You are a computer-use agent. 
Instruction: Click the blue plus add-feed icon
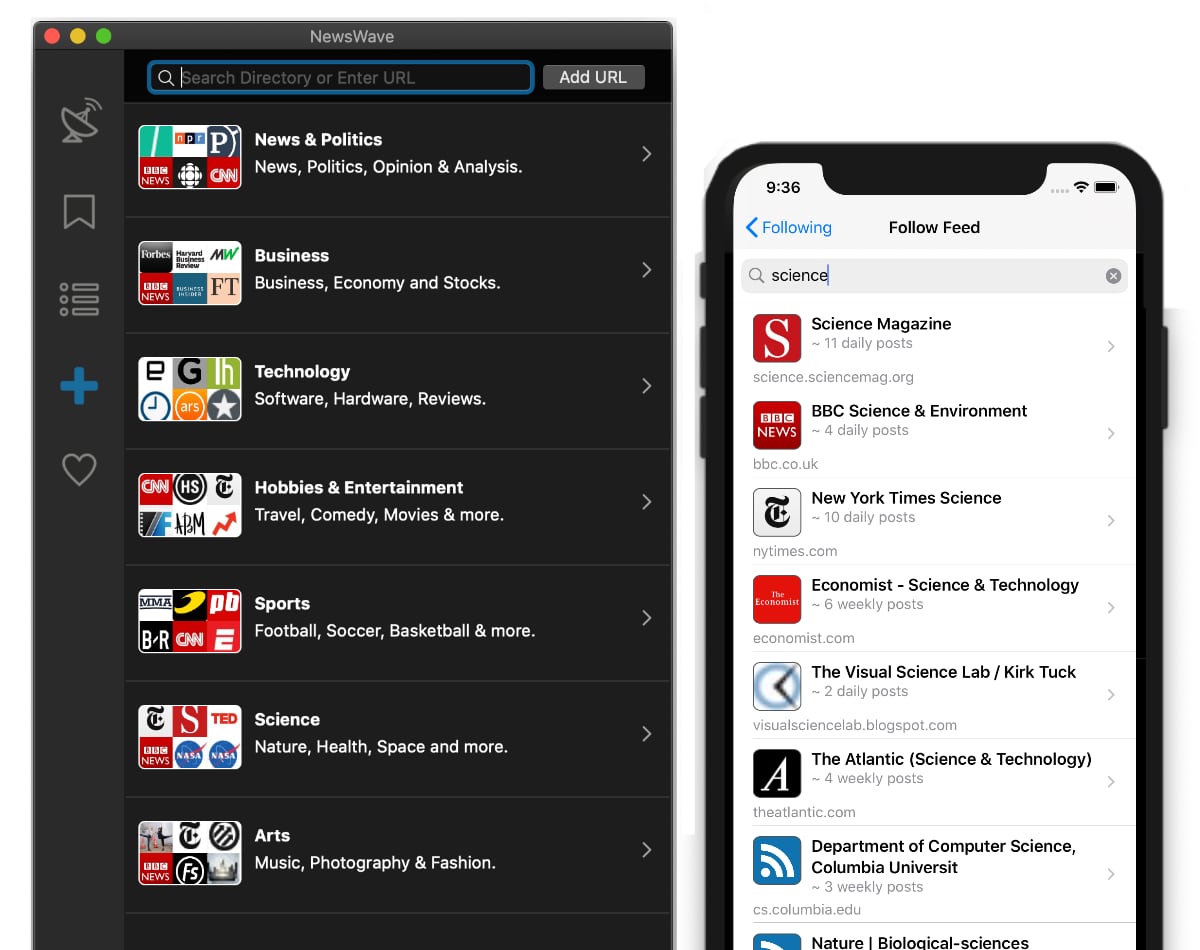79,386
